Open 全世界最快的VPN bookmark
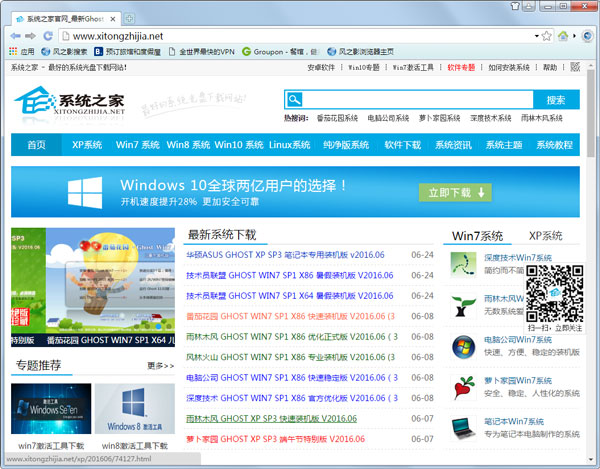The image size is (600, 469). [x=201, y=51]
